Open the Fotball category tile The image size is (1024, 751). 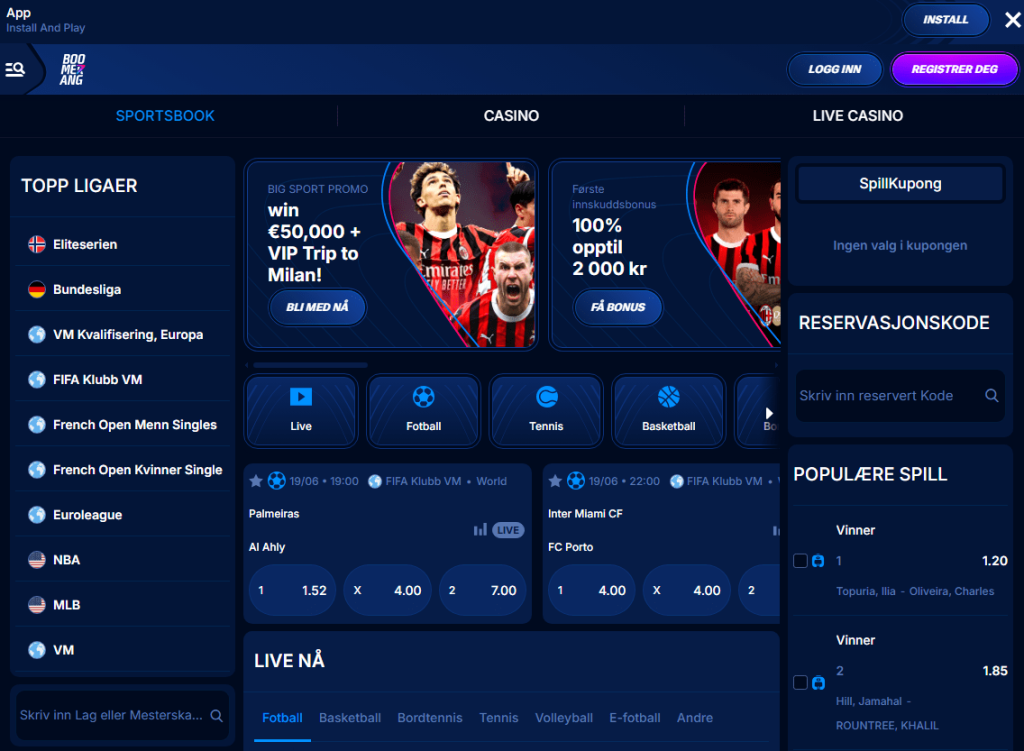click(x=423, y=411)
